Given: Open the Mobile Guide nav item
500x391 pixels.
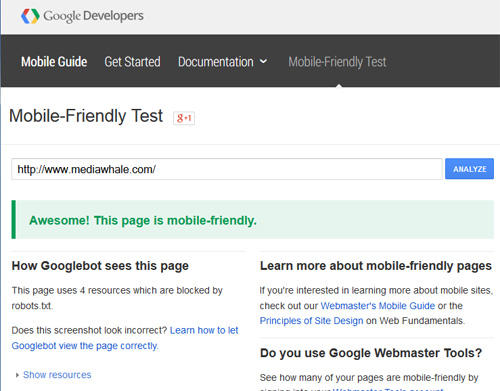Looking at the screenshot, I should tap(54, 62).
